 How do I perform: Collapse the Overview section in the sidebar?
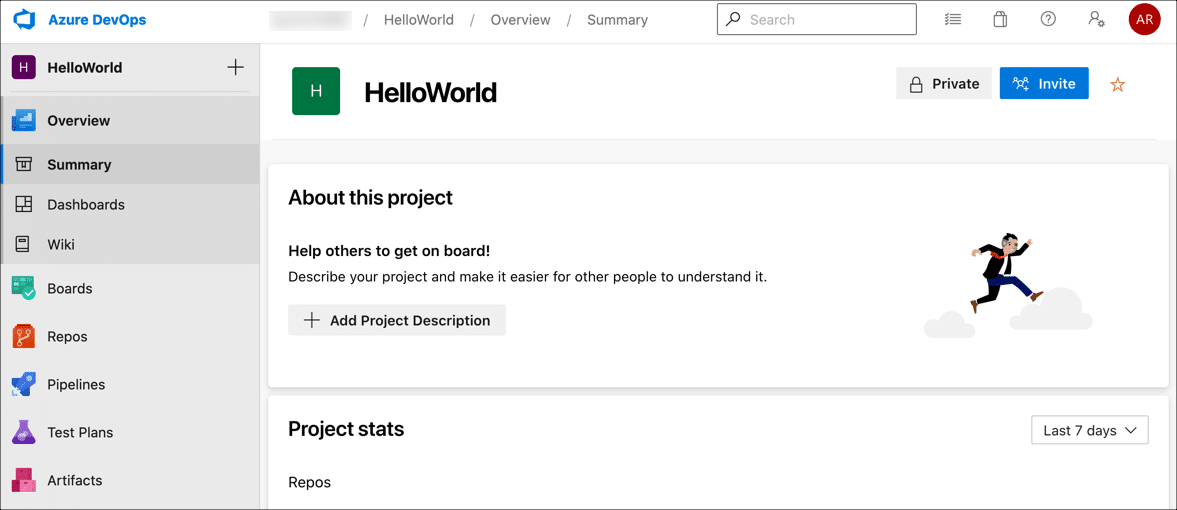pos(78,121)
